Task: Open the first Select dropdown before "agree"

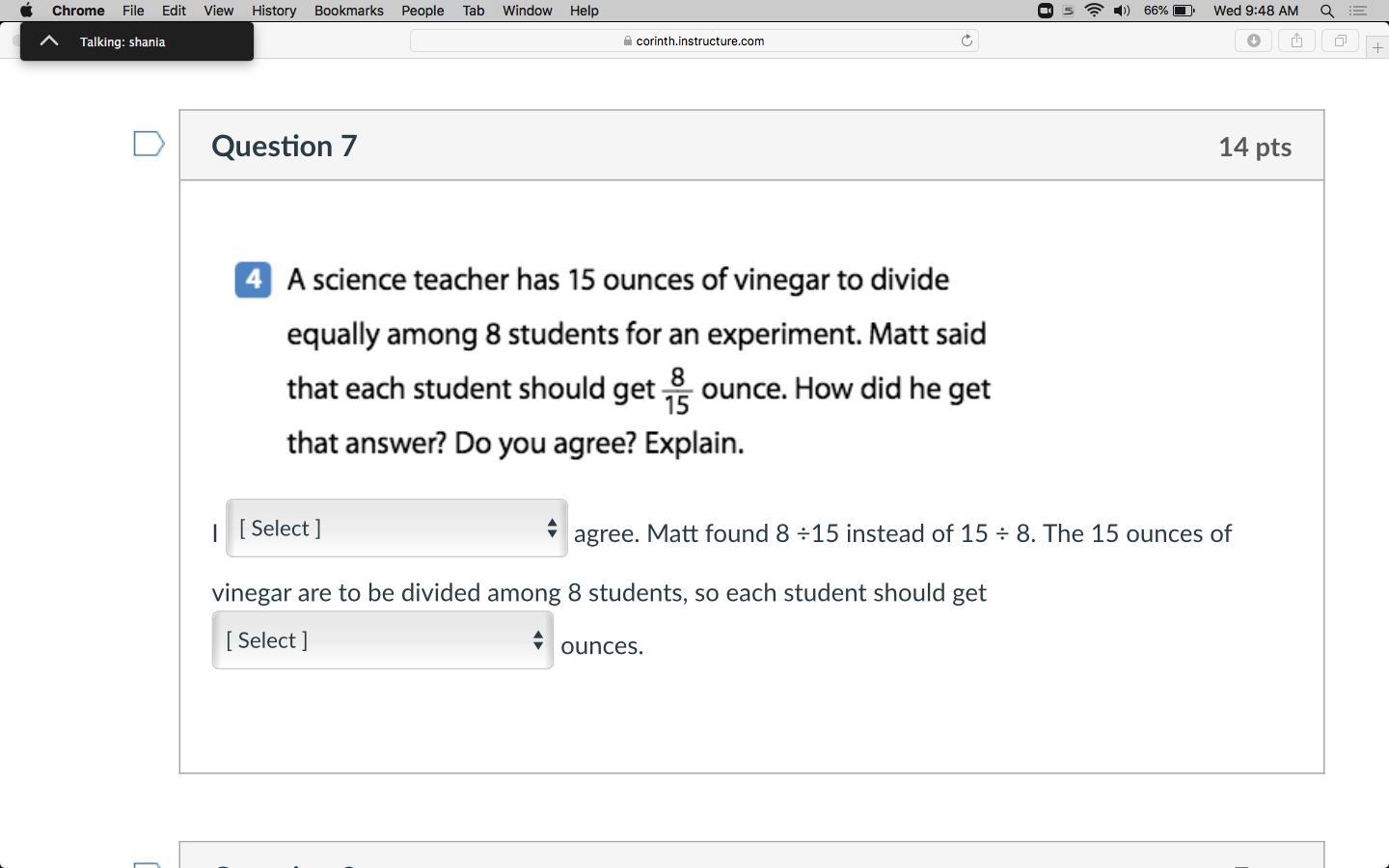Action: click(x=396, y=529)
